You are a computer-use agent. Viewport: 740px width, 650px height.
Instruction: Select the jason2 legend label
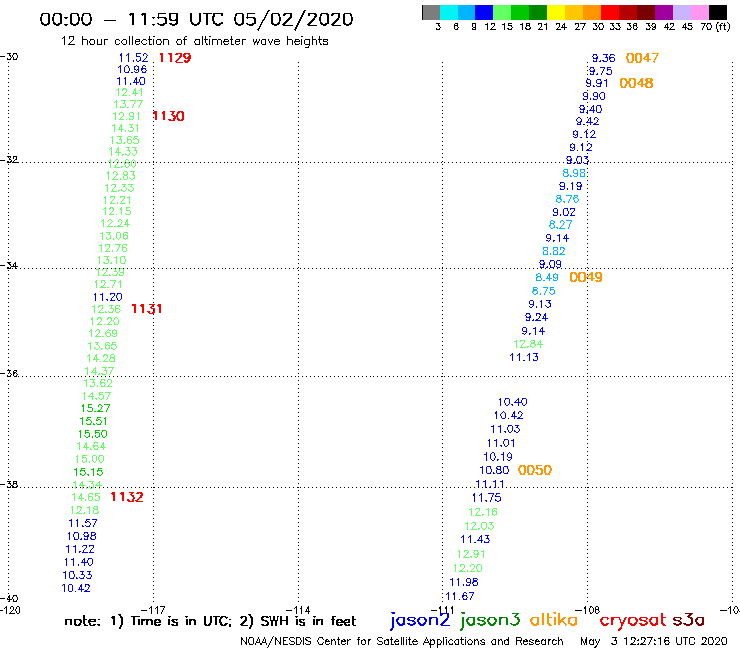pos(420,620)
